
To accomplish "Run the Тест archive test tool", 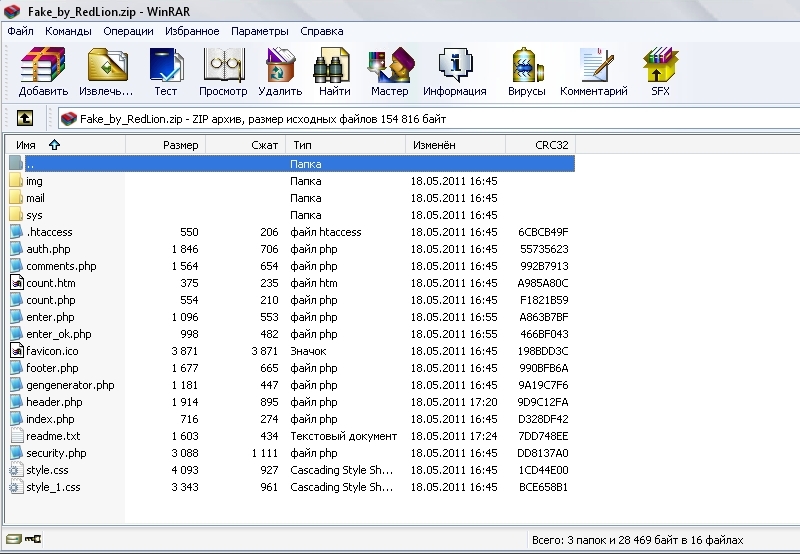I will [x=166, y=65].
